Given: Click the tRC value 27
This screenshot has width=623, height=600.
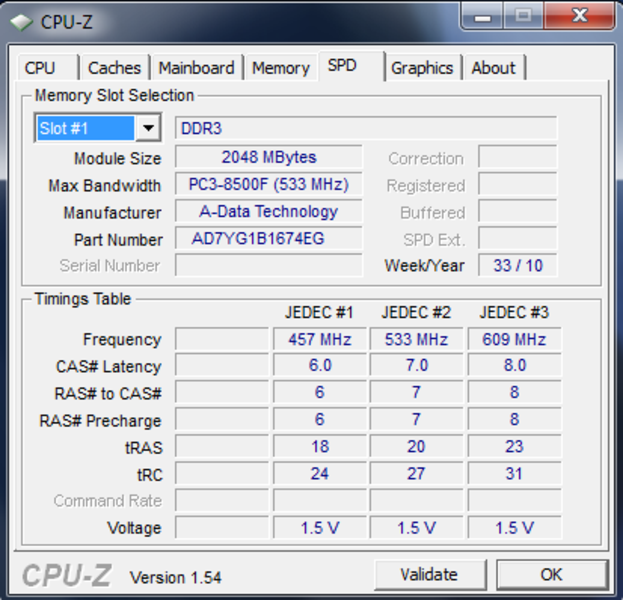Looking at the screenshot, I should [416, 473].
